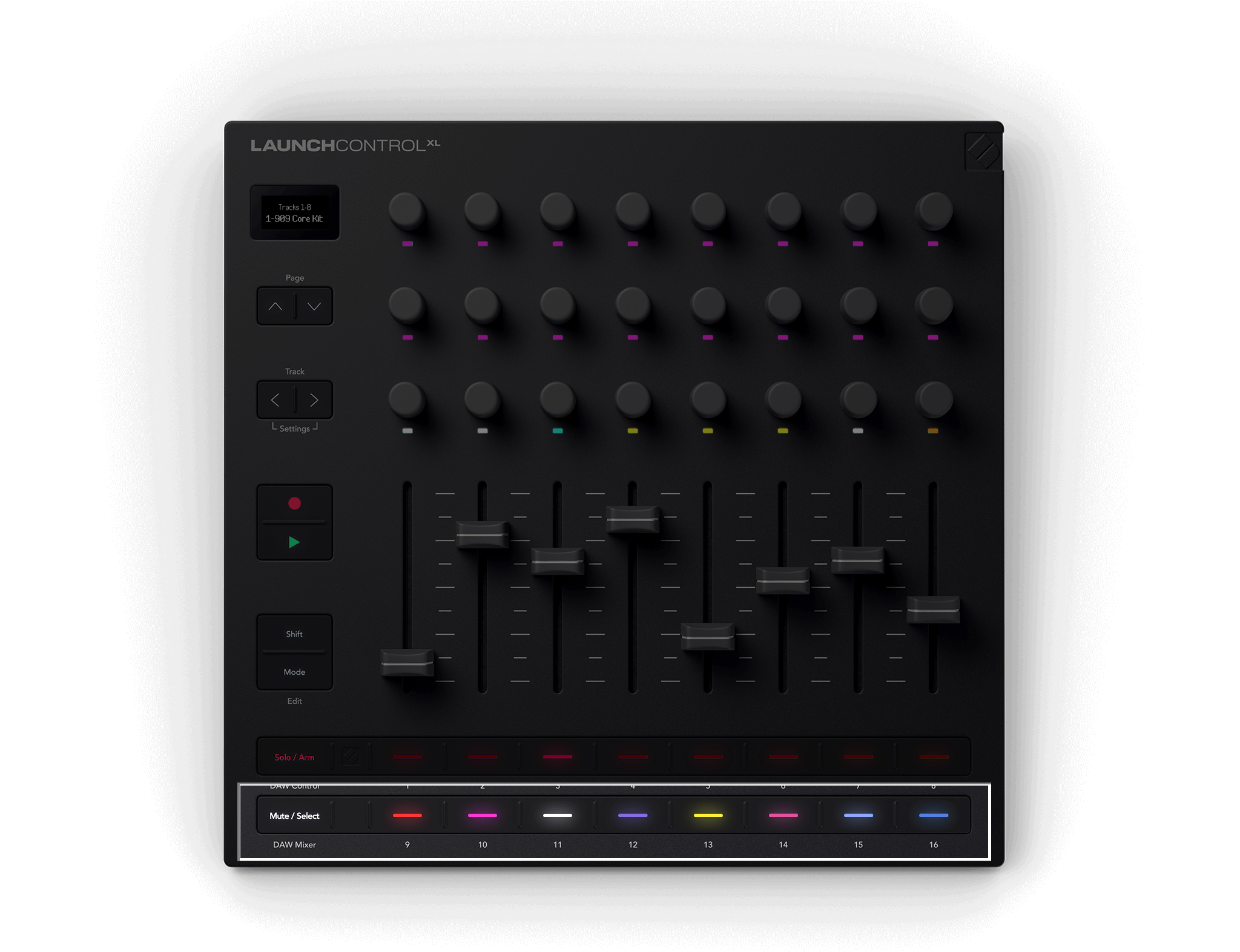The height and width of the screenshot is (952, 1240).
Task: Toggle the Solo/Arm row button for channel 6
Action: click(783, 757)
